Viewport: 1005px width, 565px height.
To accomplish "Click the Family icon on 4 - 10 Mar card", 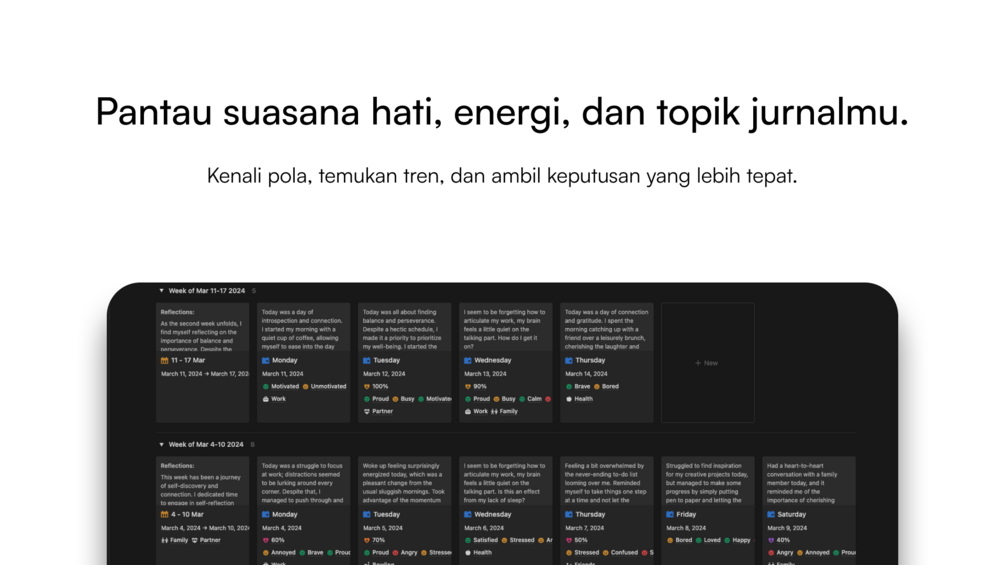I will tap(165, 540).
